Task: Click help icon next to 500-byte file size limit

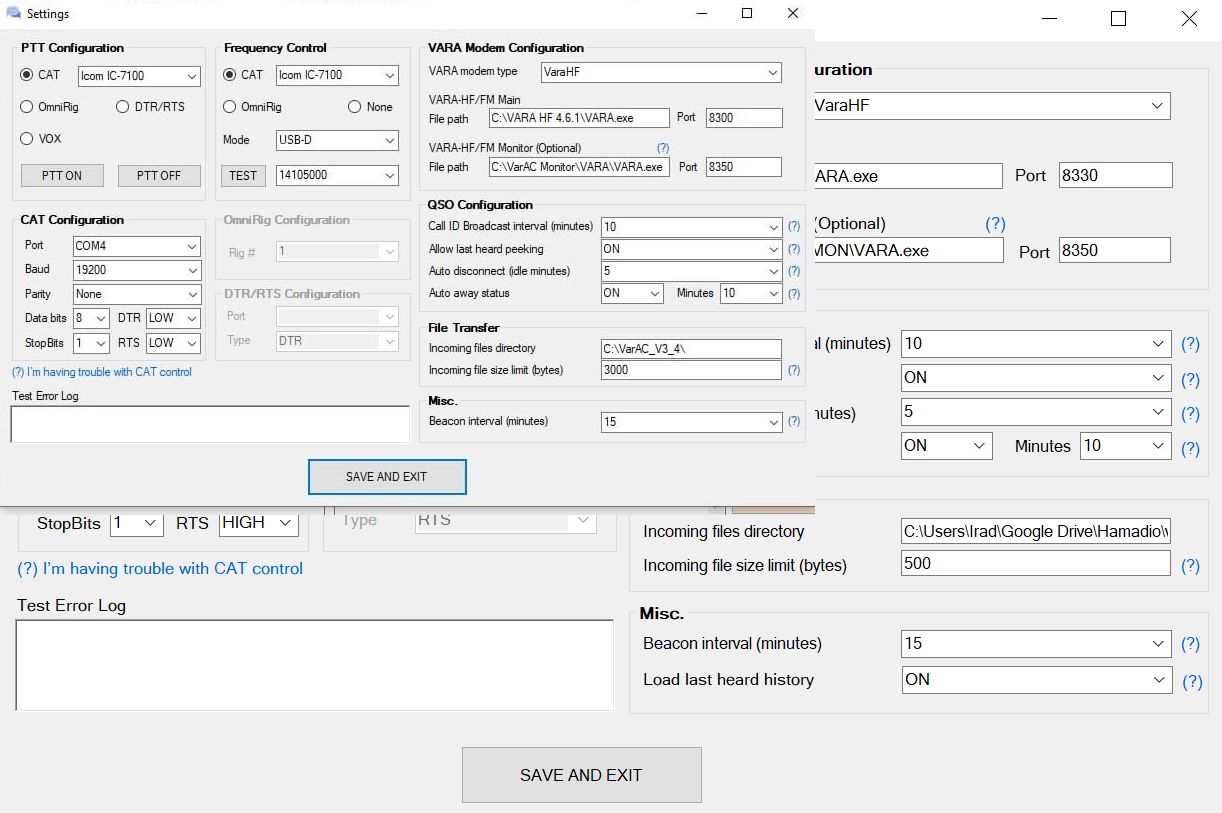Action: pos(1190,566)
